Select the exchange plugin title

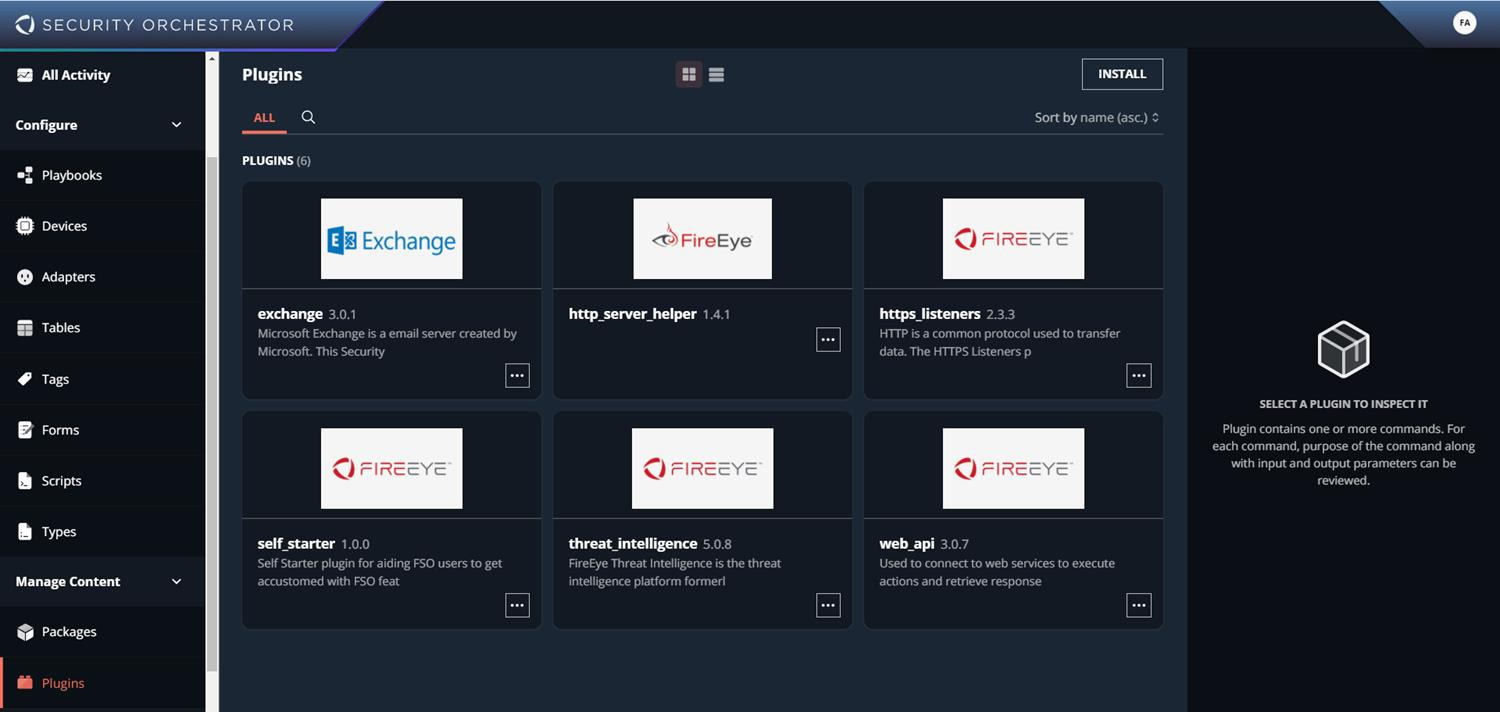290,314
